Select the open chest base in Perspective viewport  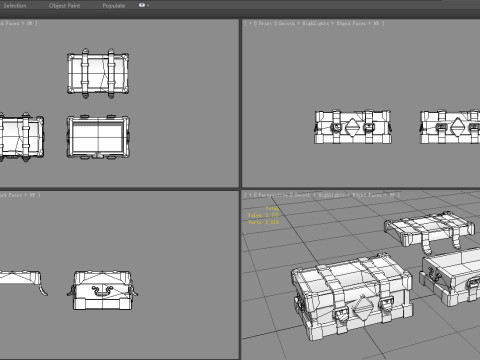[x=450, y=277]
